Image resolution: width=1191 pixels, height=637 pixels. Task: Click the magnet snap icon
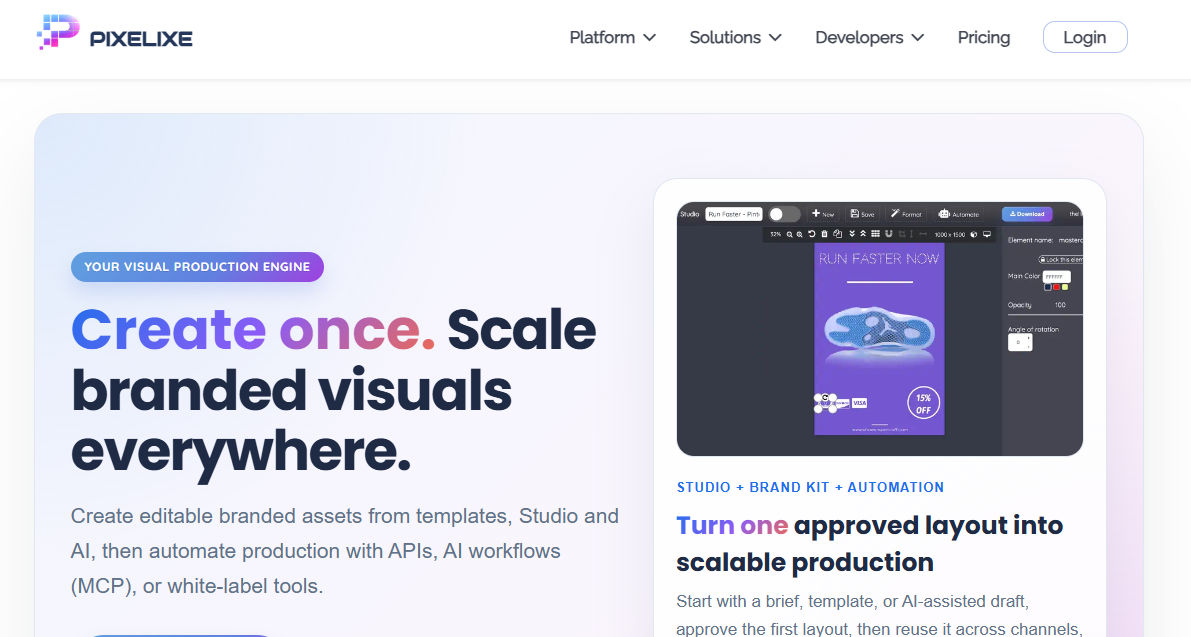point(889,234)
